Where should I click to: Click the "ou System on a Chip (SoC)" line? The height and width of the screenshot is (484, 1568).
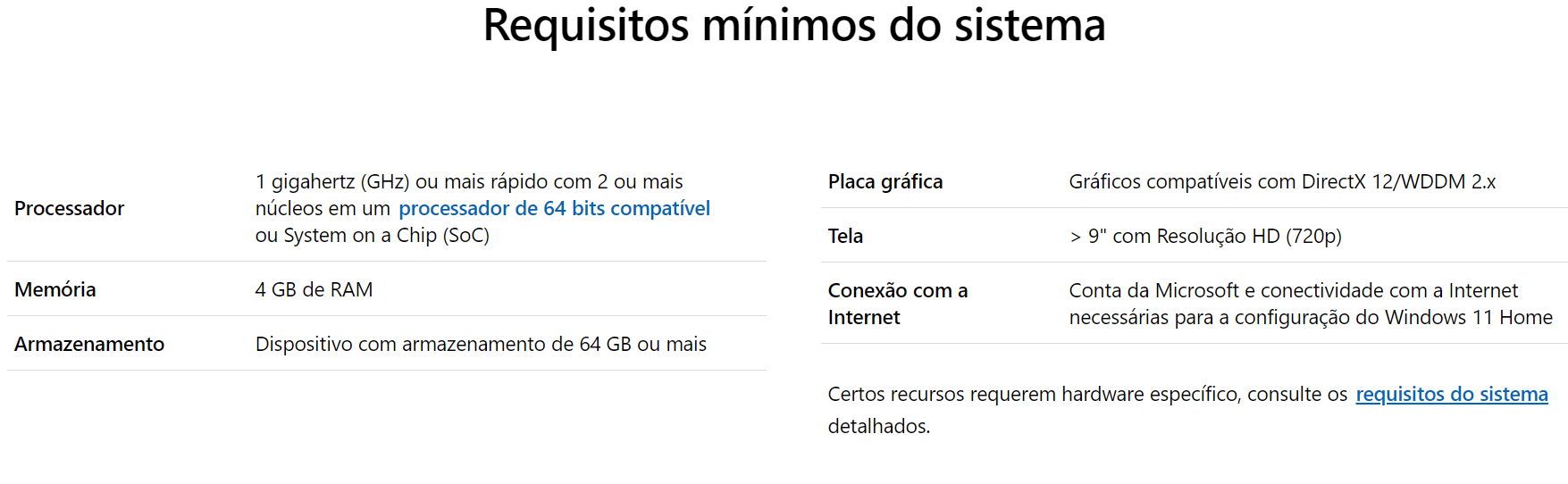click(372, 236)
